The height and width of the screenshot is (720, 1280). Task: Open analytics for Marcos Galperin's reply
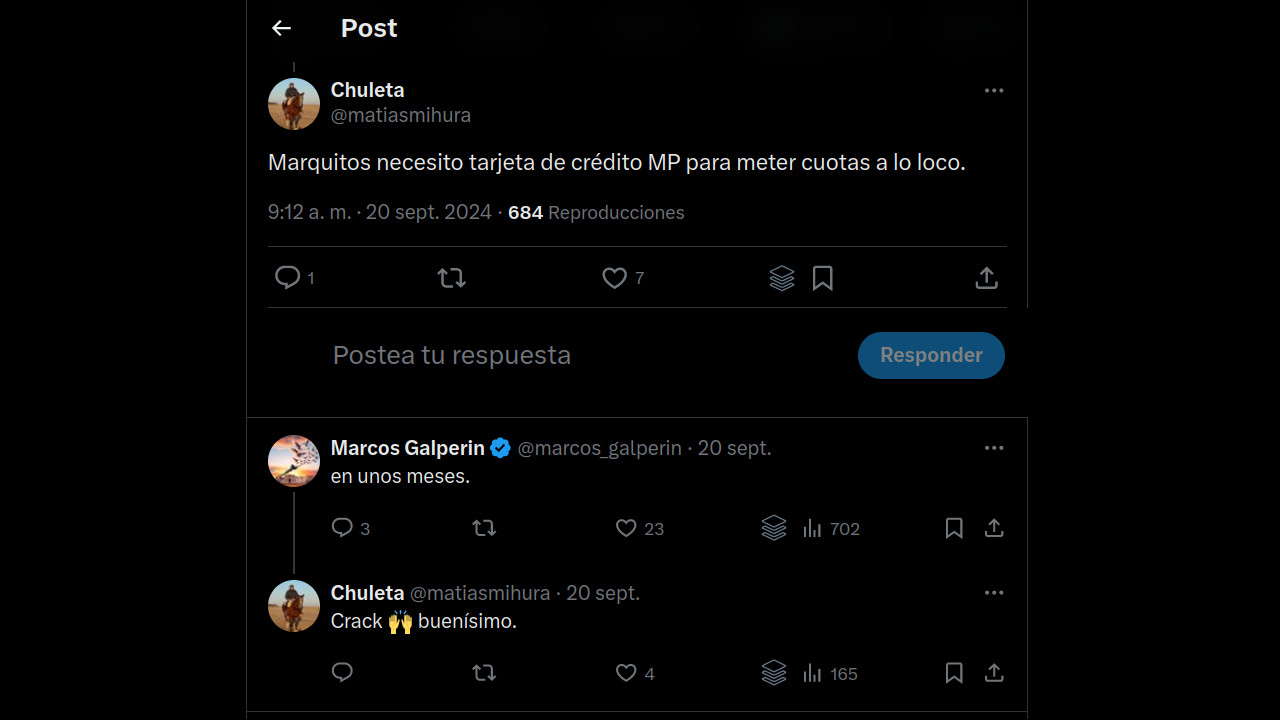click(811, 528)
